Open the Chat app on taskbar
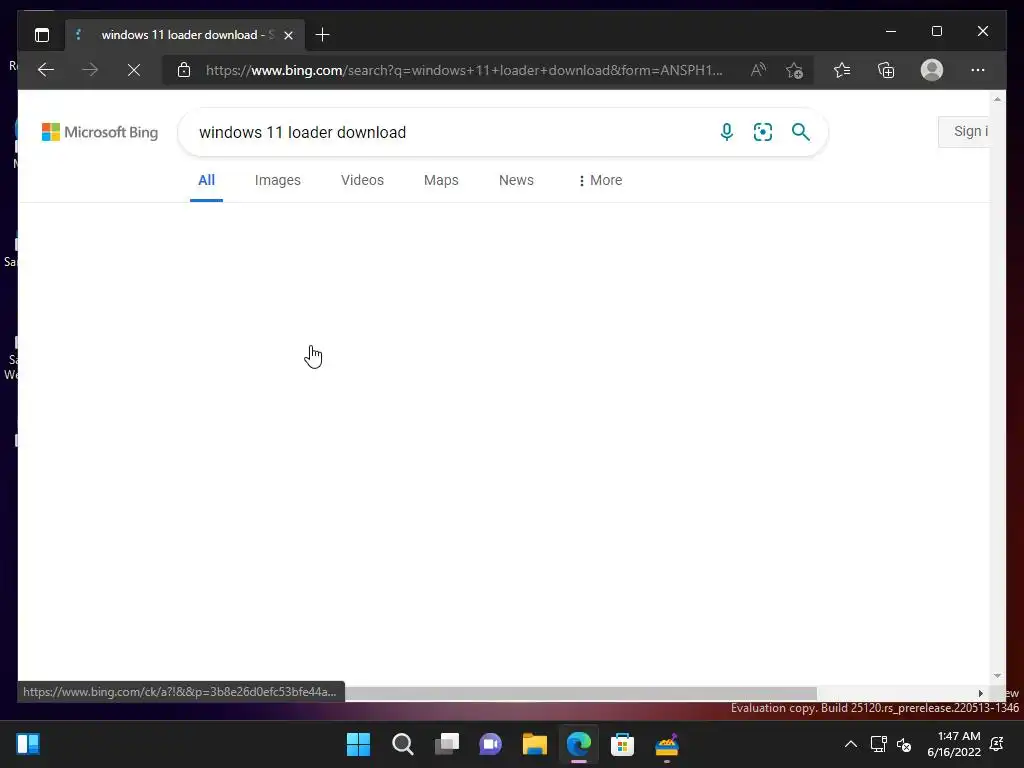Viewport: 1024px width, 768px height. point(490,744)
